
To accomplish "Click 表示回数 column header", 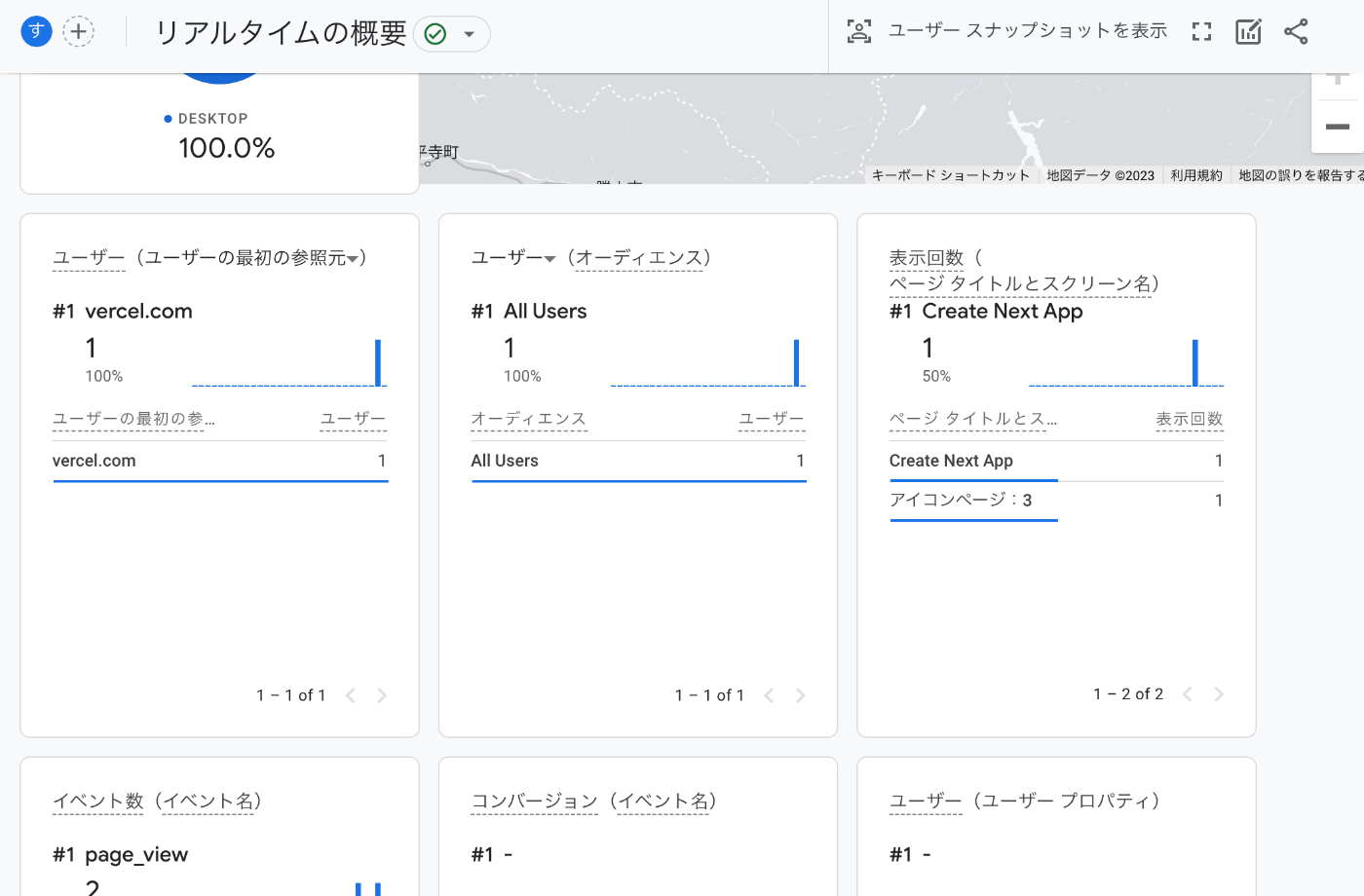I will tap(1190, 419).
